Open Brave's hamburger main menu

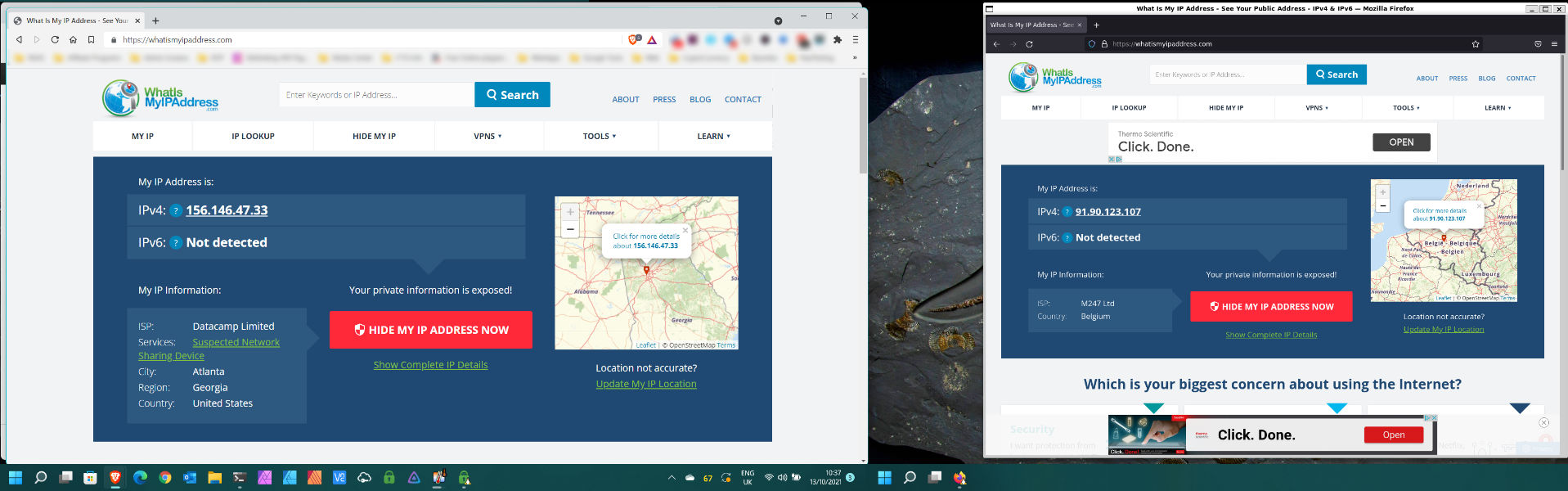click(x=856, y=39)
